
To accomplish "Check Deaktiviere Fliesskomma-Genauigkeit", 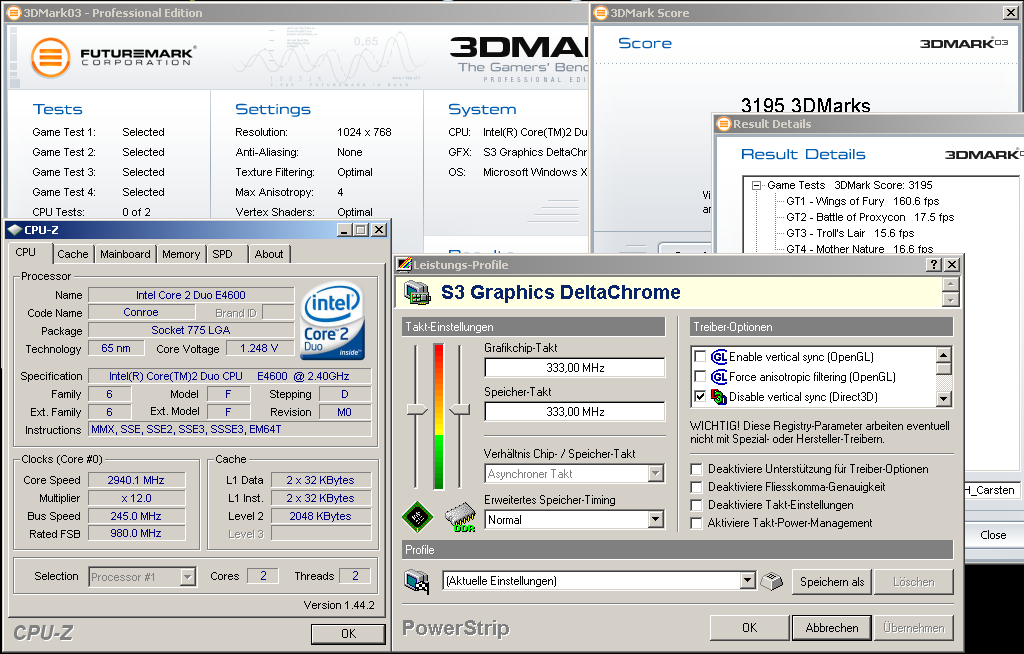I will coord(696,487).
